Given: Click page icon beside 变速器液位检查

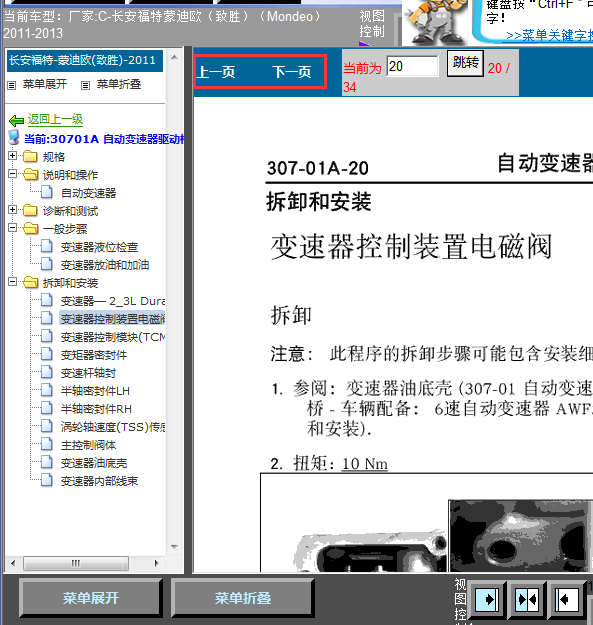Looking at the screenshot, I should pyautogui.click(x=47, y=246).
